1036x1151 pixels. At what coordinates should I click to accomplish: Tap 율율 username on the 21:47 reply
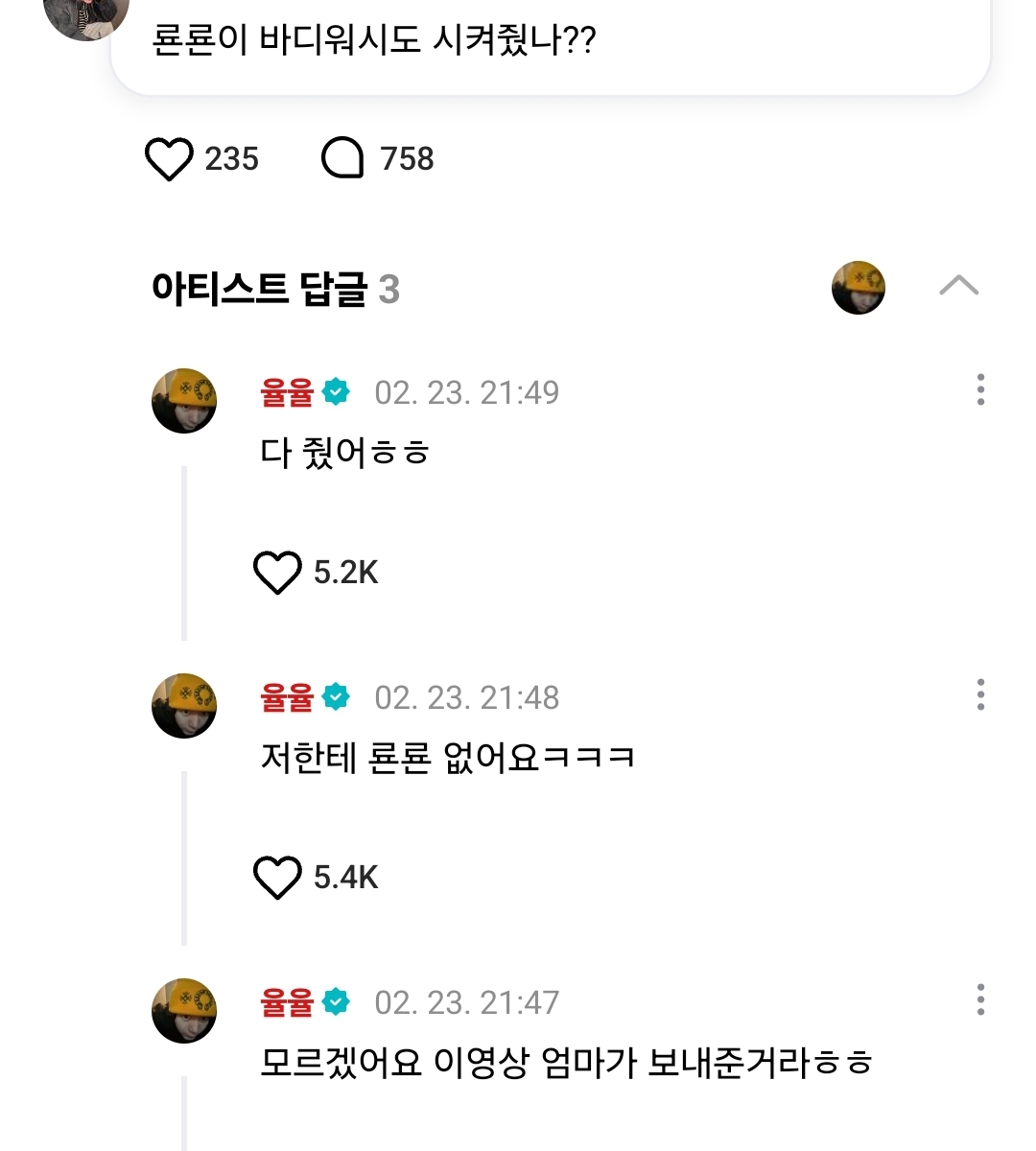point(287,1003)
